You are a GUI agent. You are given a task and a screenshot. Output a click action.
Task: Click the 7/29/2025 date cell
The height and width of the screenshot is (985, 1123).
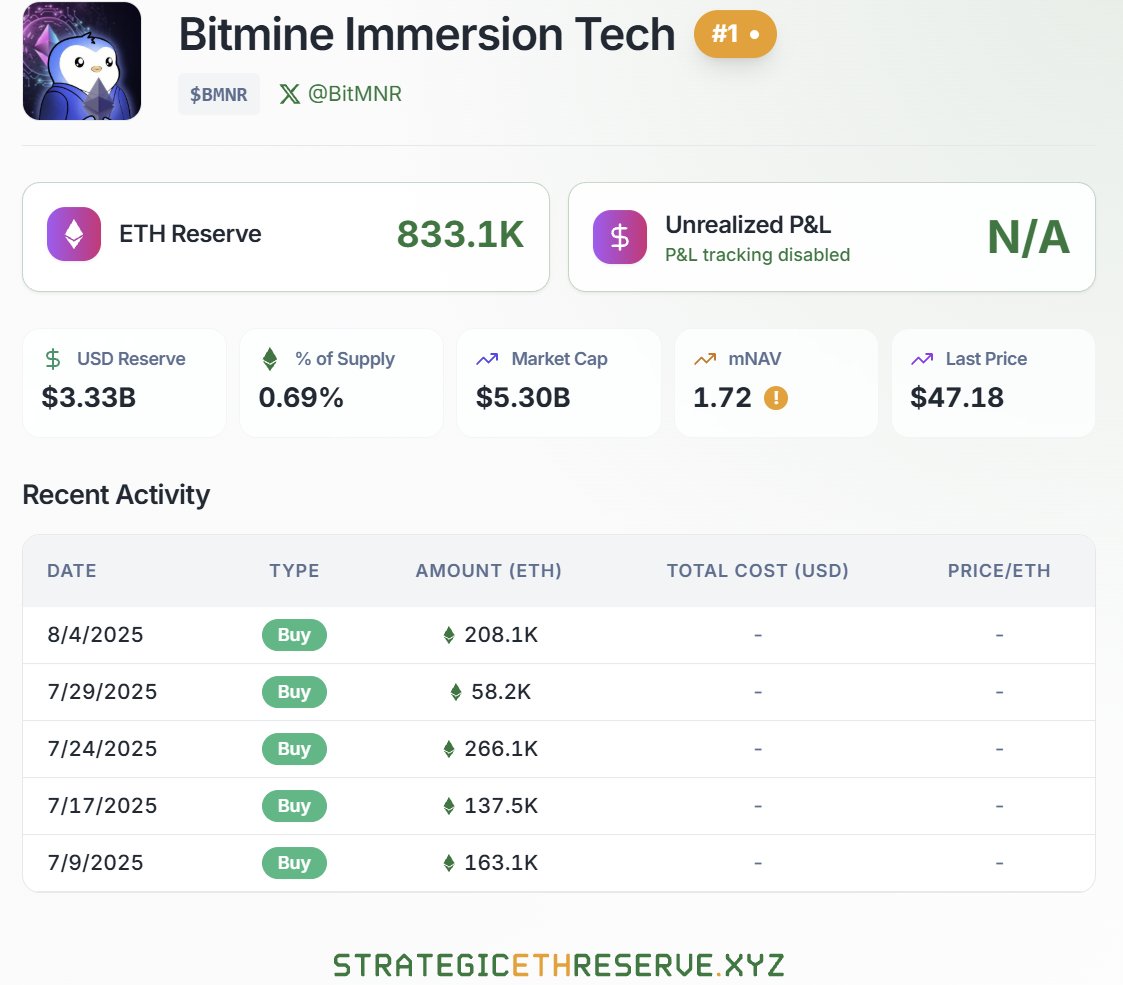pos(102,692)
